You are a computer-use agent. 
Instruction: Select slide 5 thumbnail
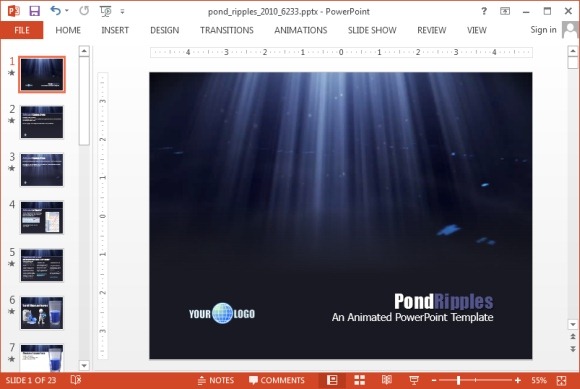pos(42,265)
